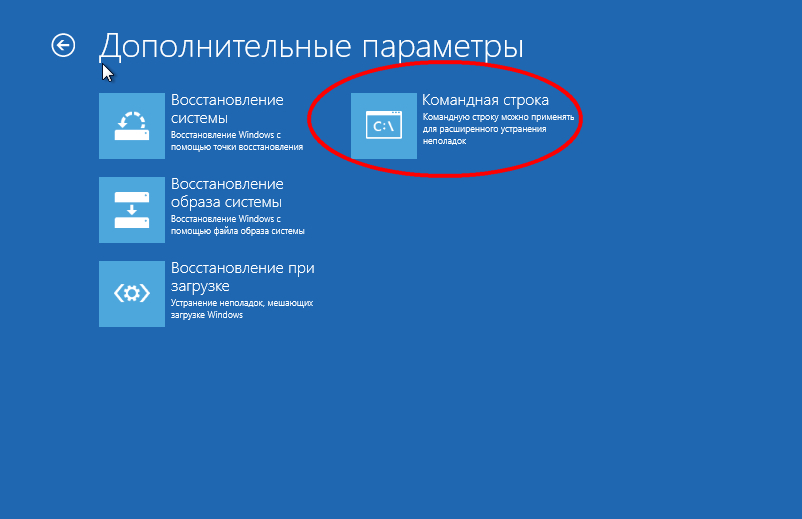Click the text 'Восстановление Windows с помощью точки восстановления'
802x519 pixels.
click(x=237, y=141)
